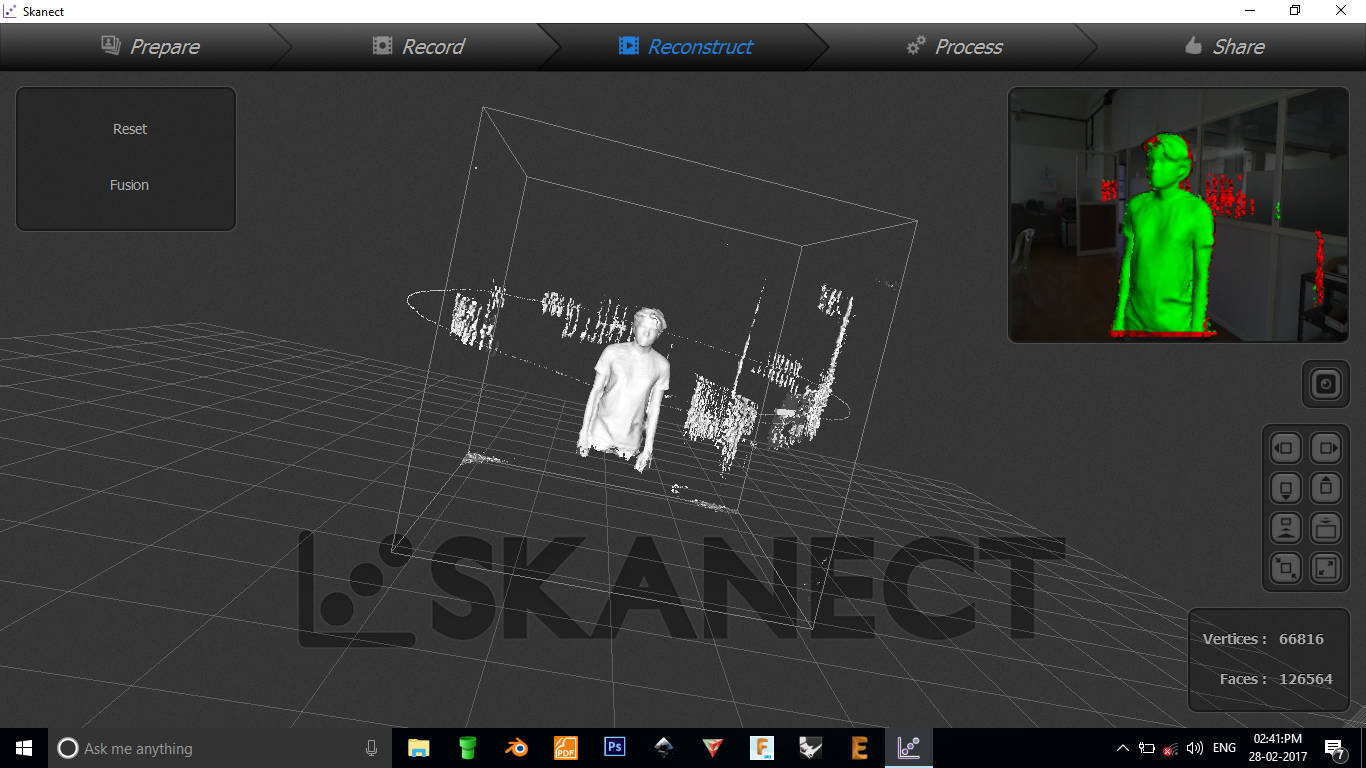Open the Share tab

(1223, 46)
